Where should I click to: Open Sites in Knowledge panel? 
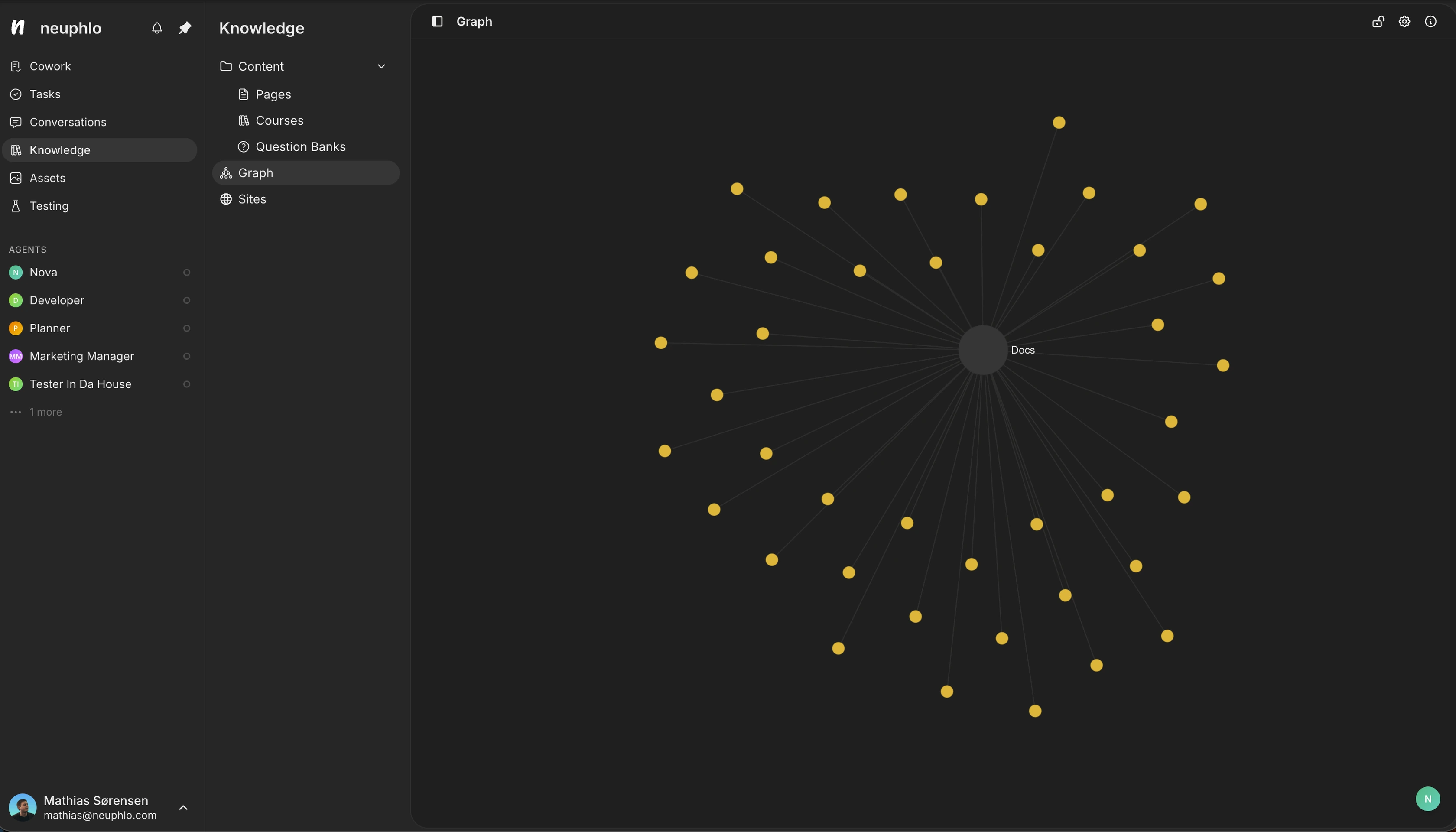305,199
